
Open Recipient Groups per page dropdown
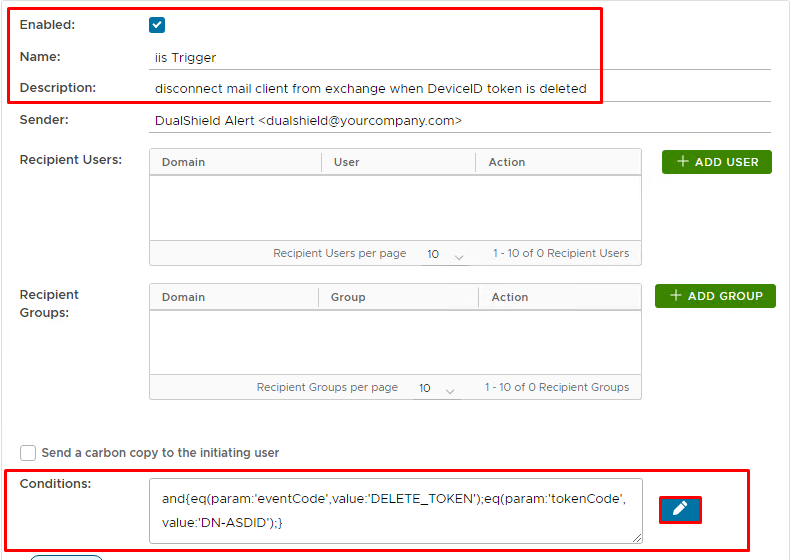click(x=437, y=388)
